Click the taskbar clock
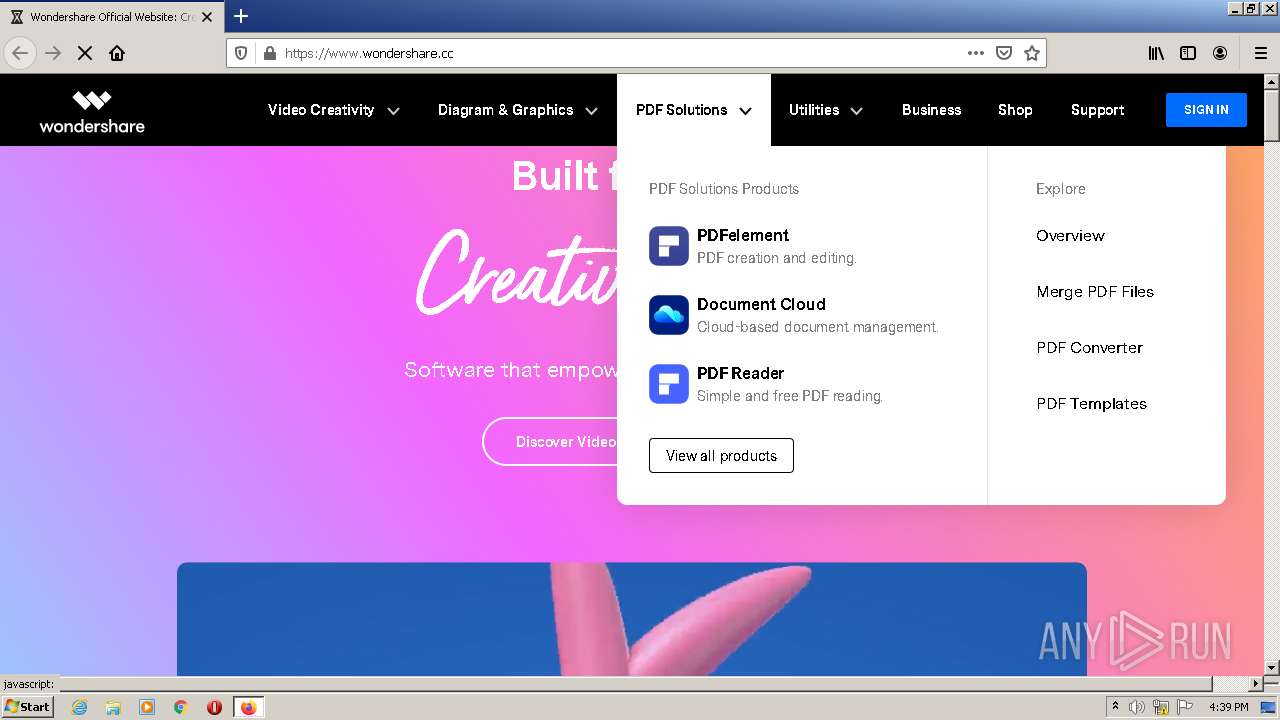Screen dimensions: 1280x720 1228,707
